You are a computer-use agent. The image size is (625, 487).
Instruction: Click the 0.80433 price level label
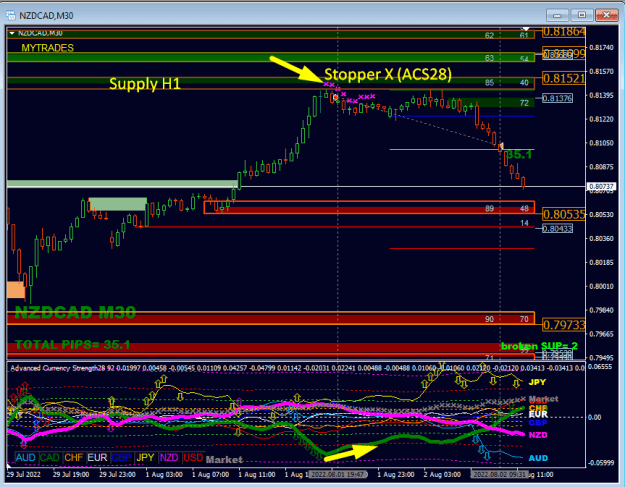click(557, 229)
